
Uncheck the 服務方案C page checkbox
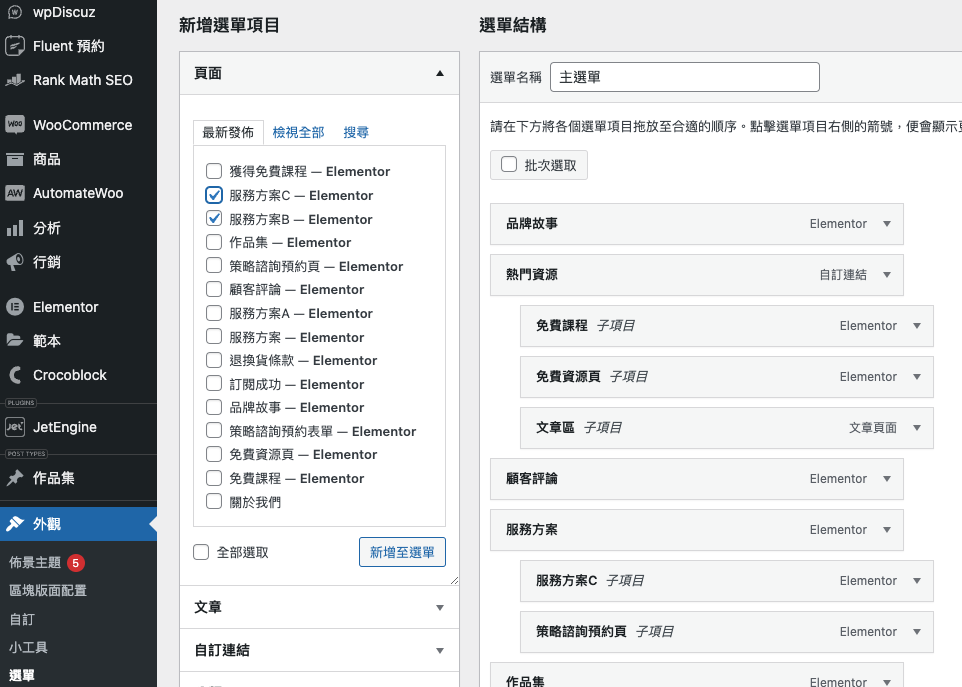tap(214, 194)
